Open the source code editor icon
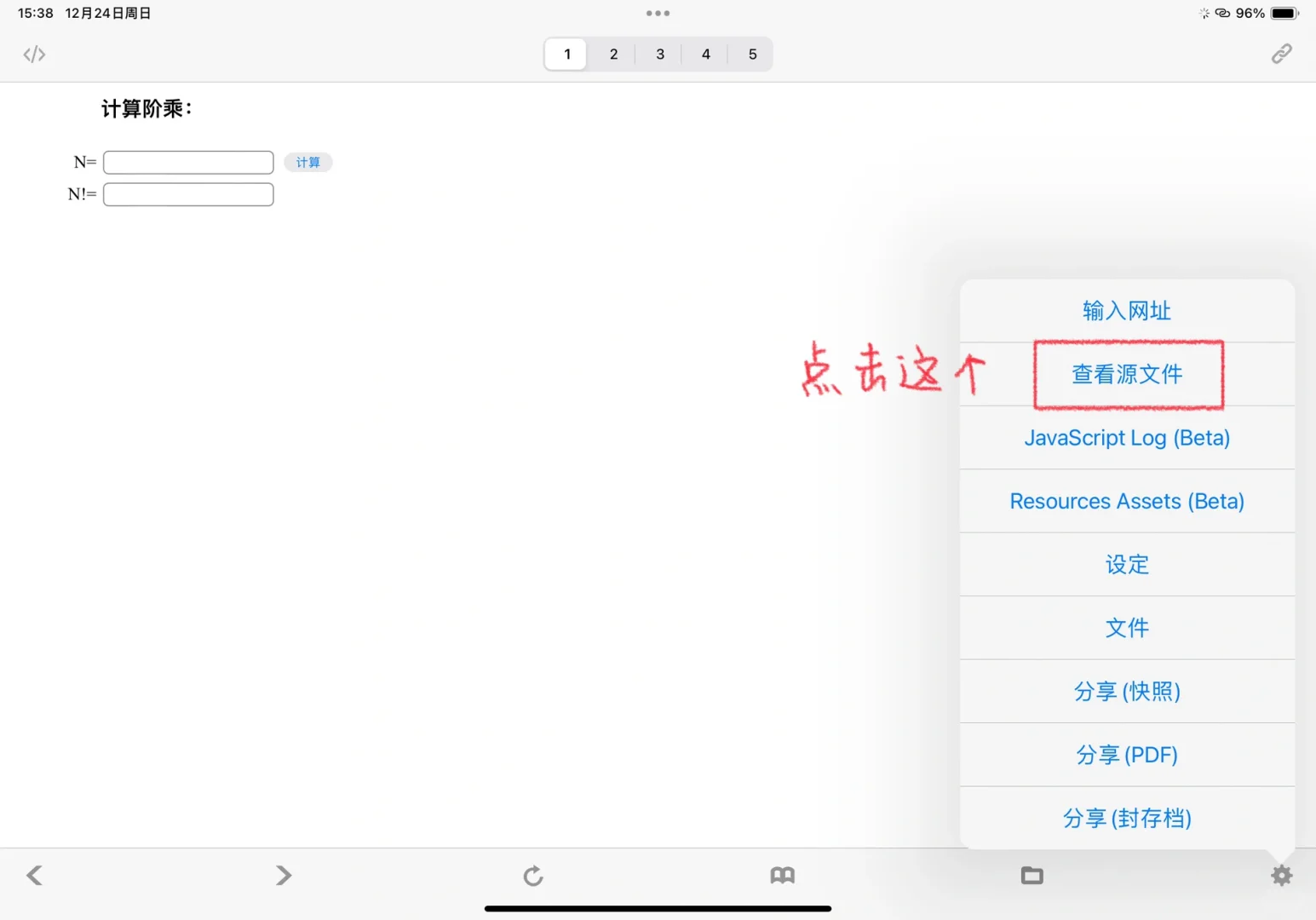Viewport: 1316px width, 920px height. pyautogui.click(x=33, y=54)
